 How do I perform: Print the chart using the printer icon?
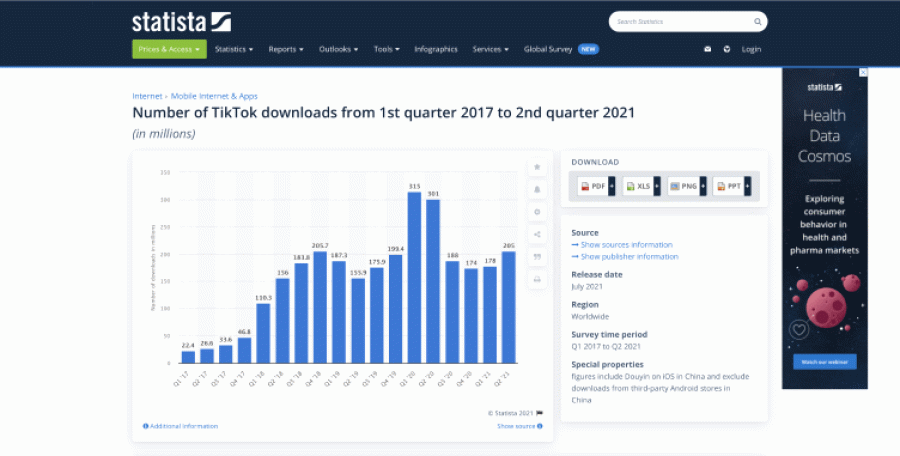(x=537, y=279)
